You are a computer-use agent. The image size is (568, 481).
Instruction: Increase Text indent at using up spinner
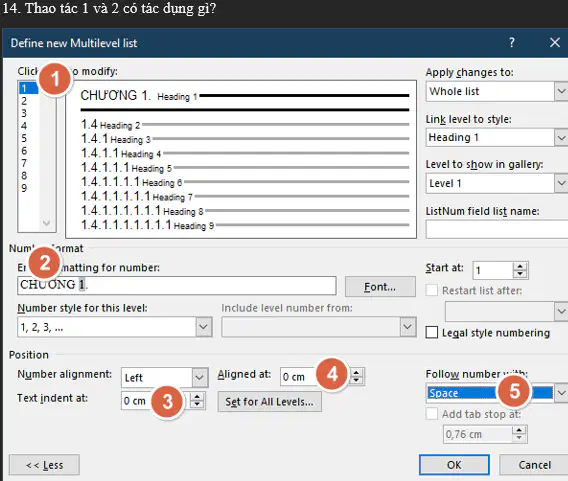pyautogui.click(x=197, y=396)
